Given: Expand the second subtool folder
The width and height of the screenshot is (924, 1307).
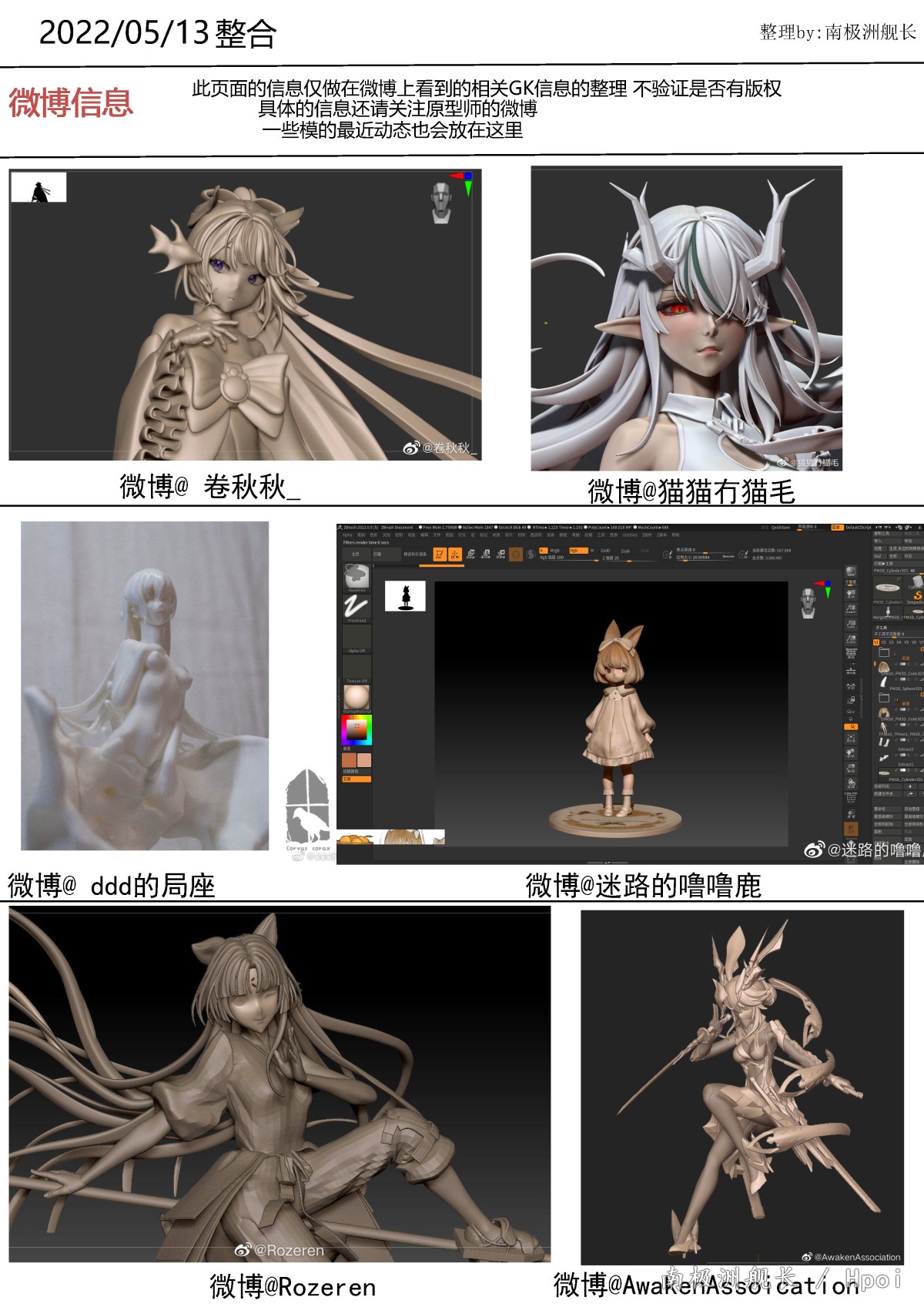Looking at the screenshot, I should coord(884,698).
